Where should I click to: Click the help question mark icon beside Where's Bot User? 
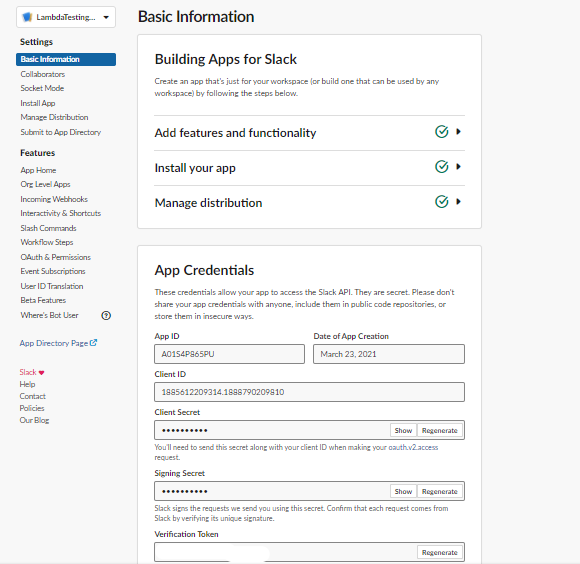pos(106,315)
